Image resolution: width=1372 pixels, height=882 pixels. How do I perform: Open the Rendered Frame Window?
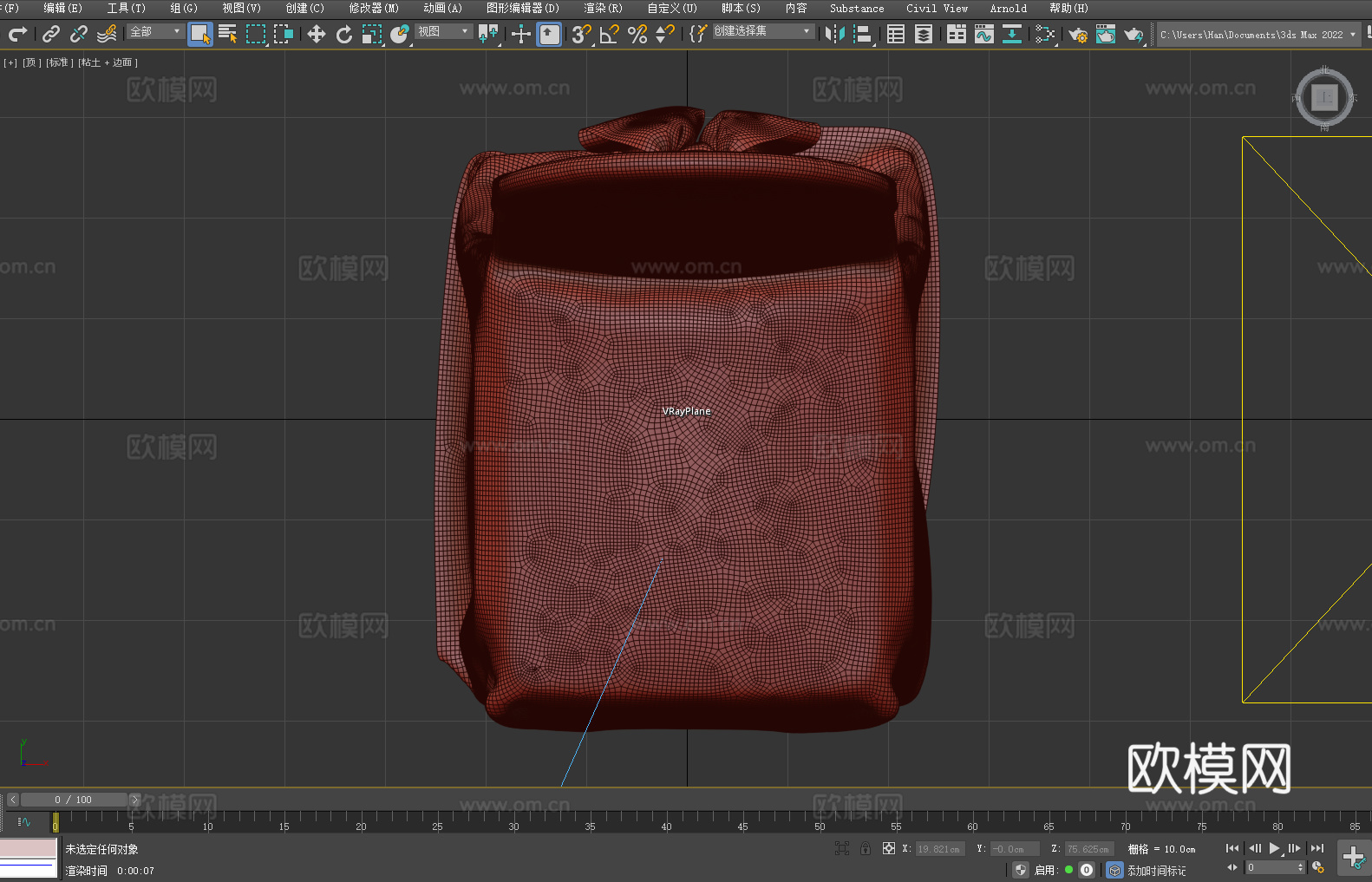click(1106, 34)
